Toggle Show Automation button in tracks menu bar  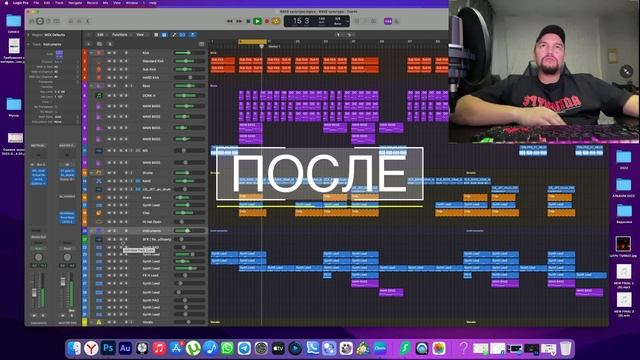pos(174,35)
